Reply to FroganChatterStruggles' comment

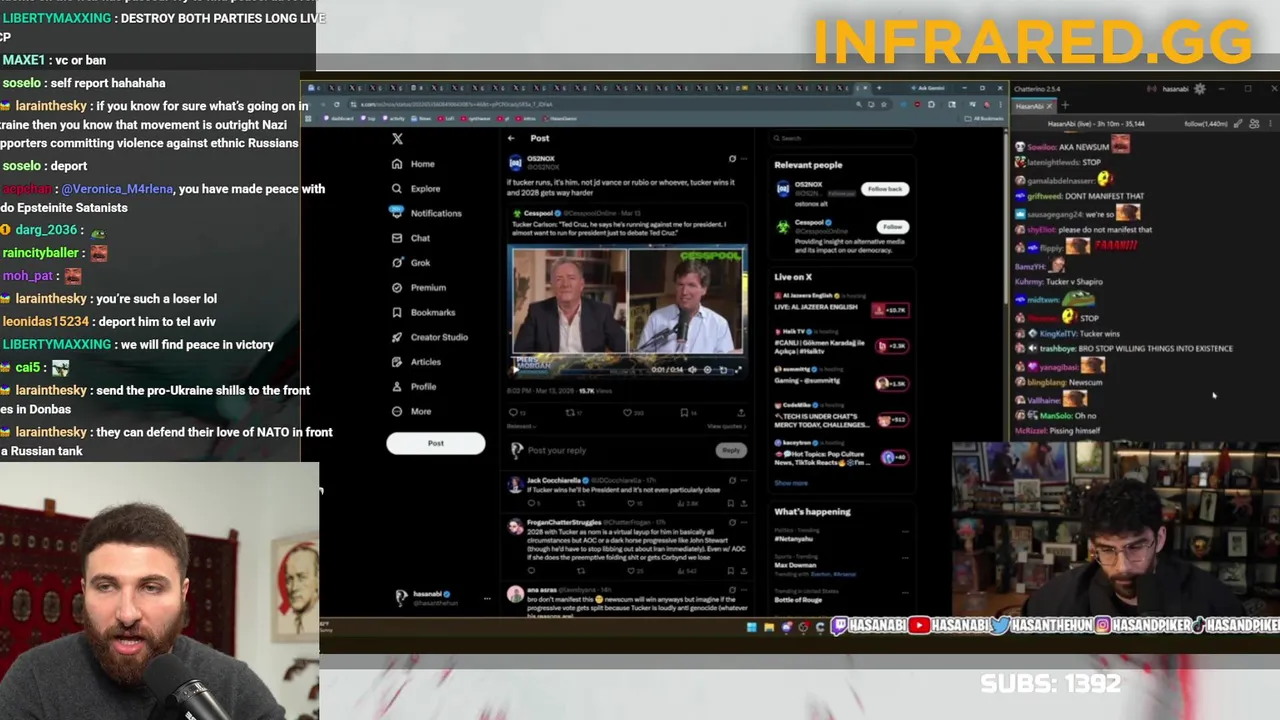(530, 571)
